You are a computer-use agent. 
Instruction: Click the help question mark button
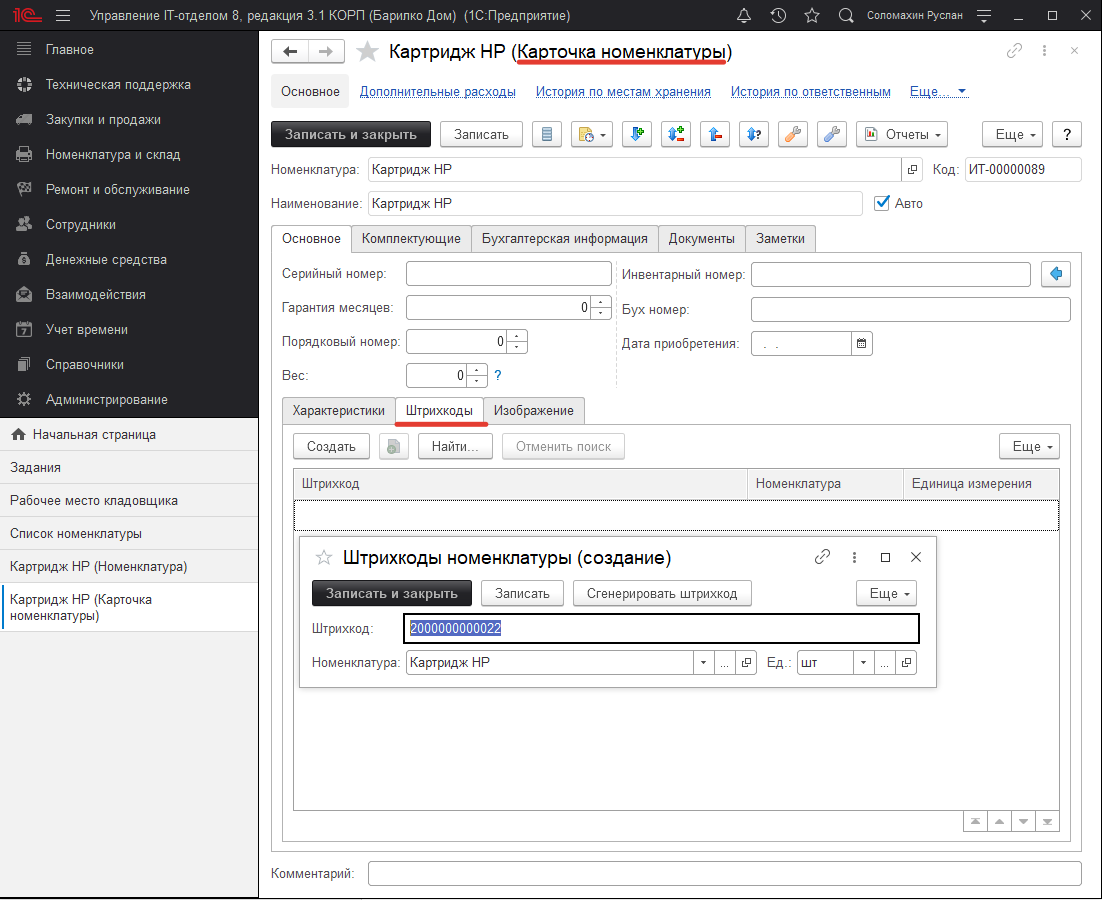(x=1067, y=134)
